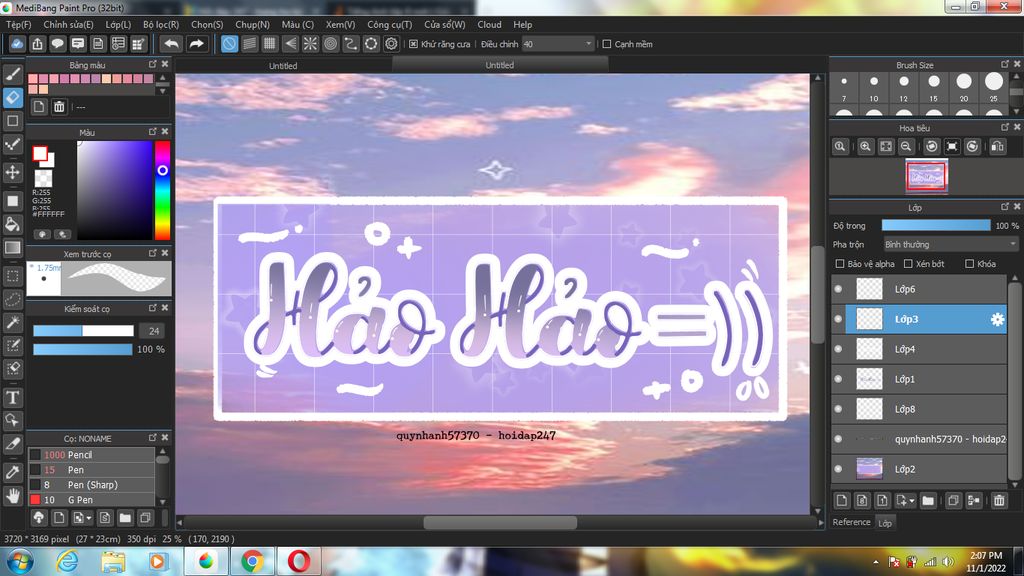The width and height of the screenshot is (1024, 576).
Task: Open Opera from the Windows taskbar
Action: click(x=298, y=561)
